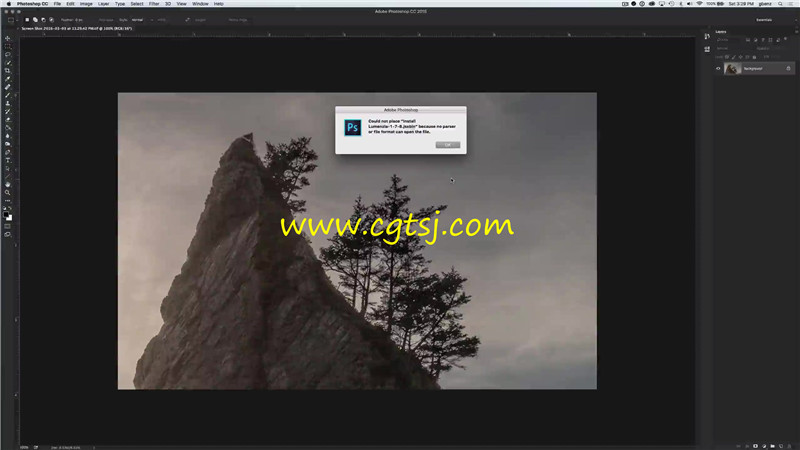Open the Layer menu
The width and height of the screenshot is (800, 450).
104,4
